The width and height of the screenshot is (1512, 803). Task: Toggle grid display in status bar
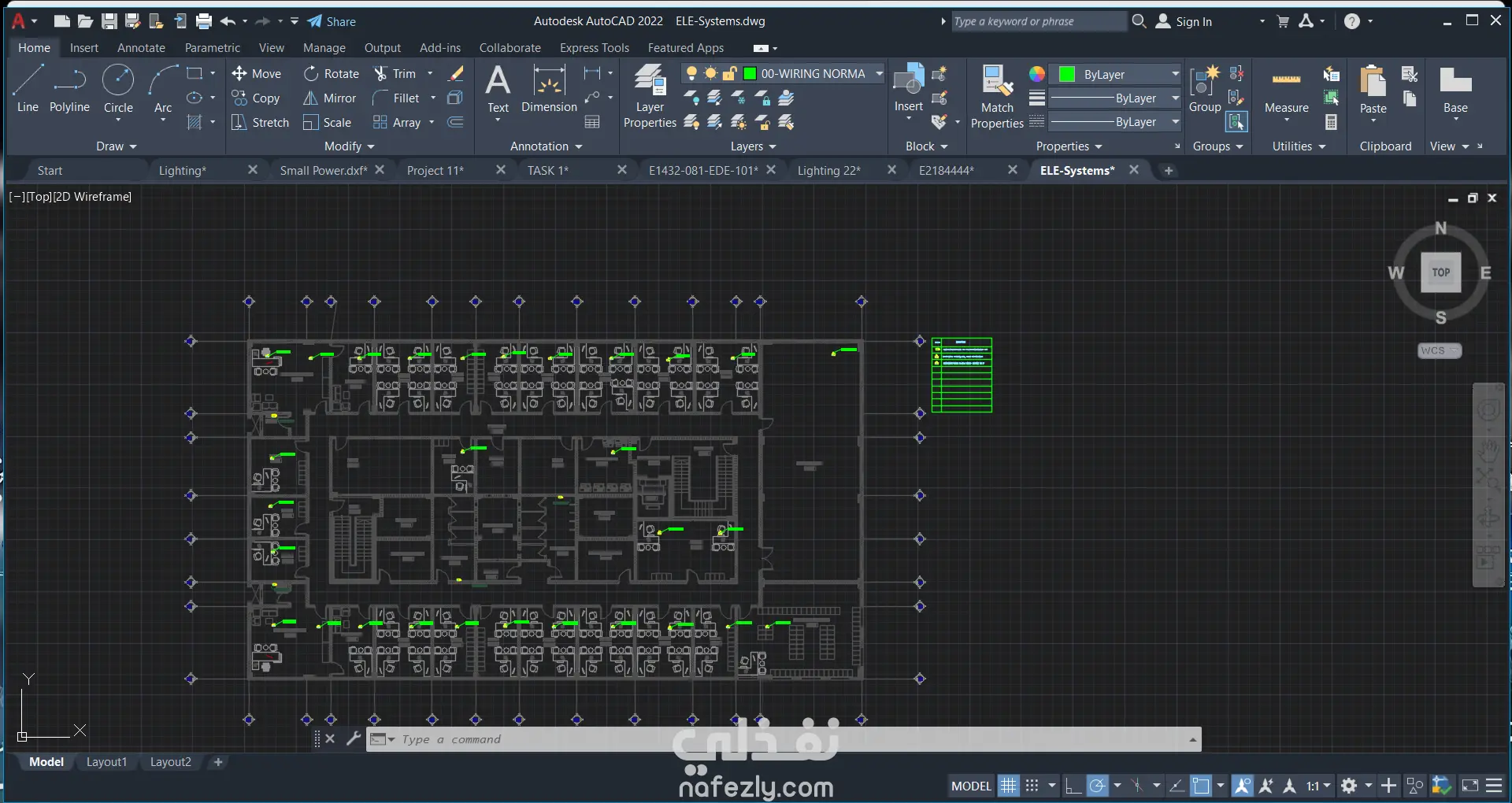[x=1008, y=786]
